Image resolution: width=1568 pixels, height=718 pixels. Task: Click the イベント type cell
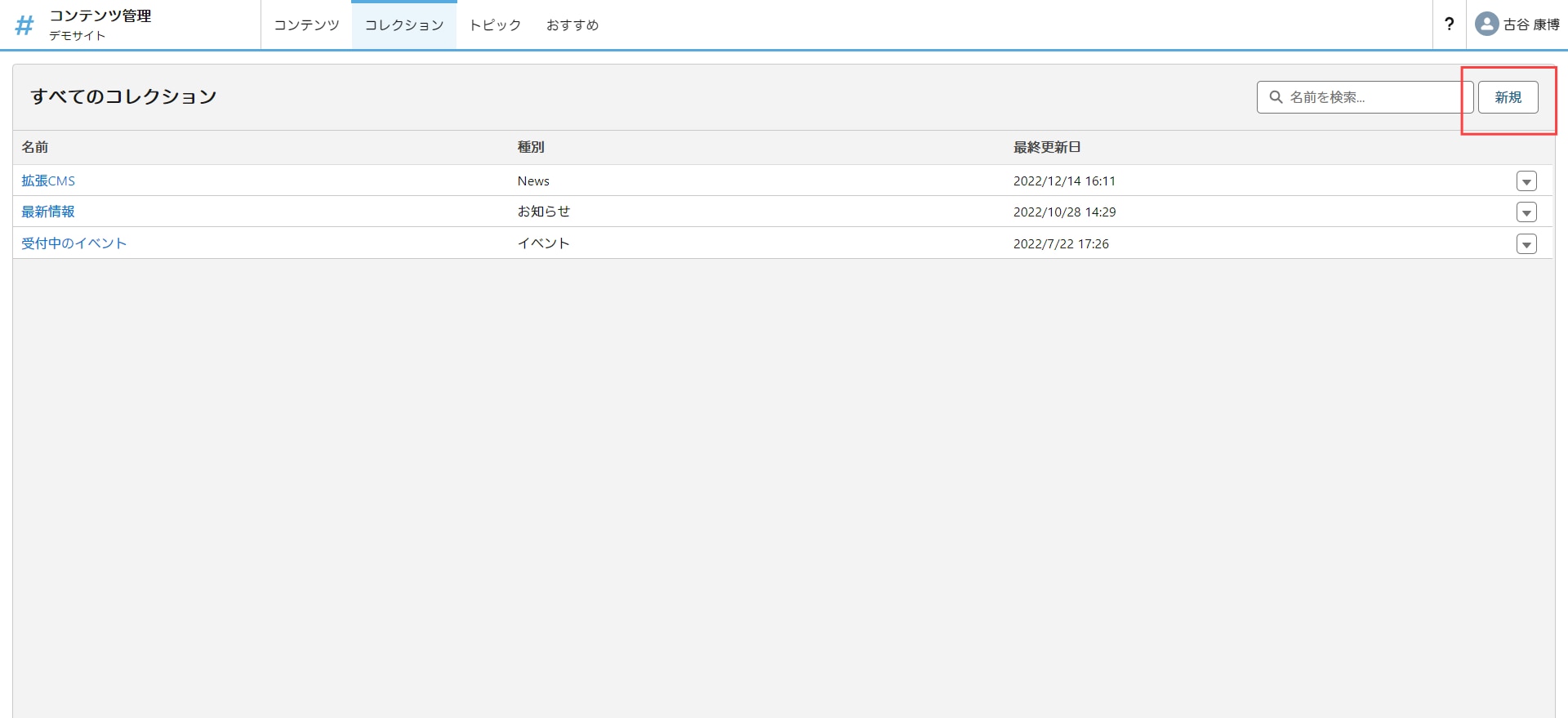(x=544, y=243)
